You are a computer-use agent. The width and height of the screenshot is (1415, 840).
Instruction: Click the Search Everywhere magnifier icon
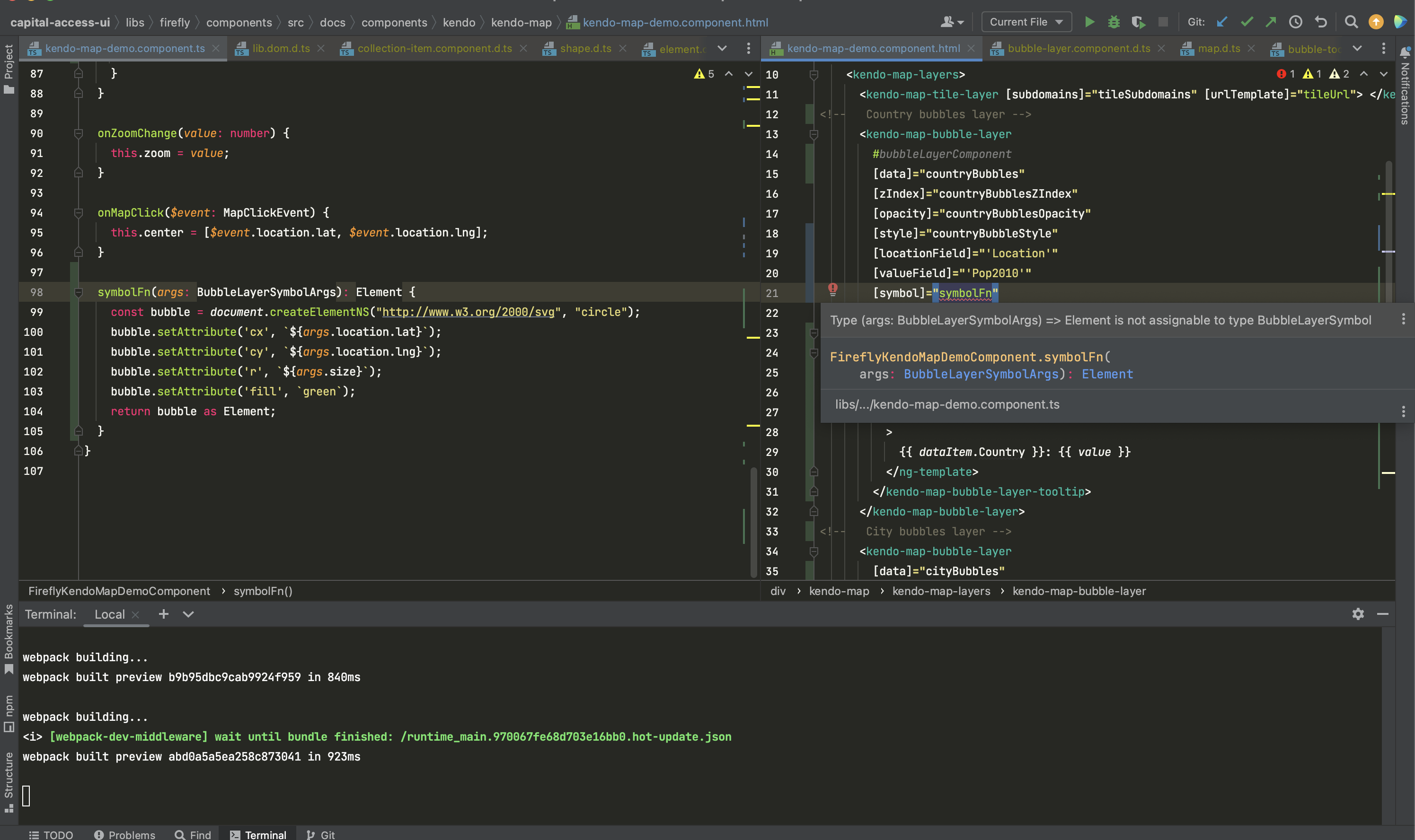pos(1351,22)
